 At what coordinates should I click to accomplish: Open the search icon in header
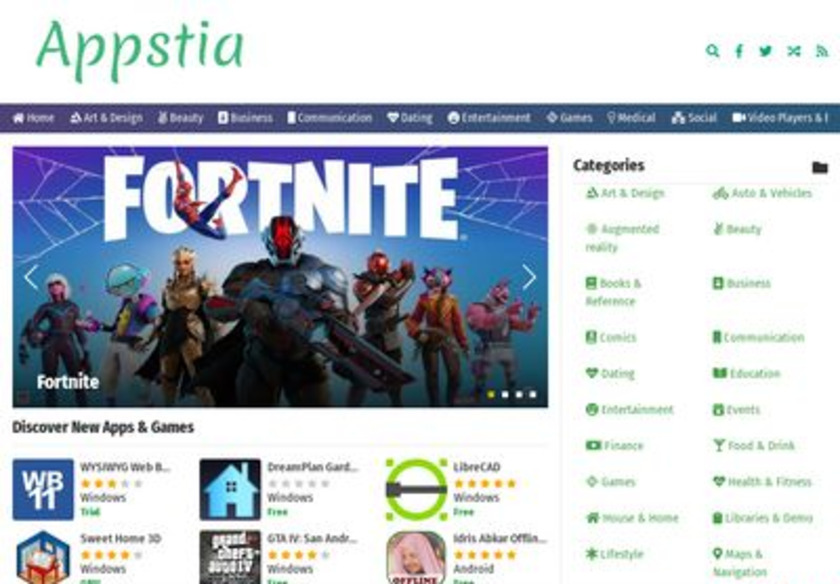pos(712,51)
